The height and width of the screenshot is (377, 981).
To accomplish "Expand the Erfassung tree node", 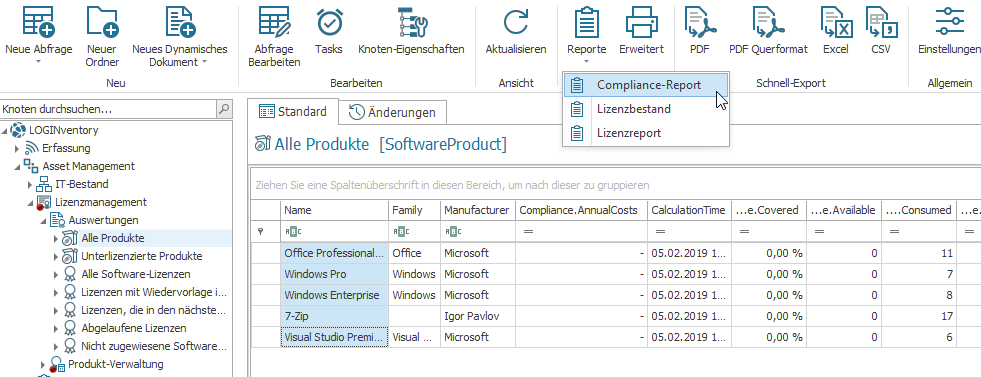I will (18, 149).
